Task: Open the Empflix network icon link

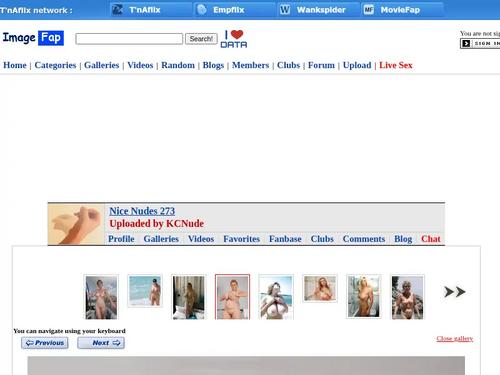Action: coord(202,10)
